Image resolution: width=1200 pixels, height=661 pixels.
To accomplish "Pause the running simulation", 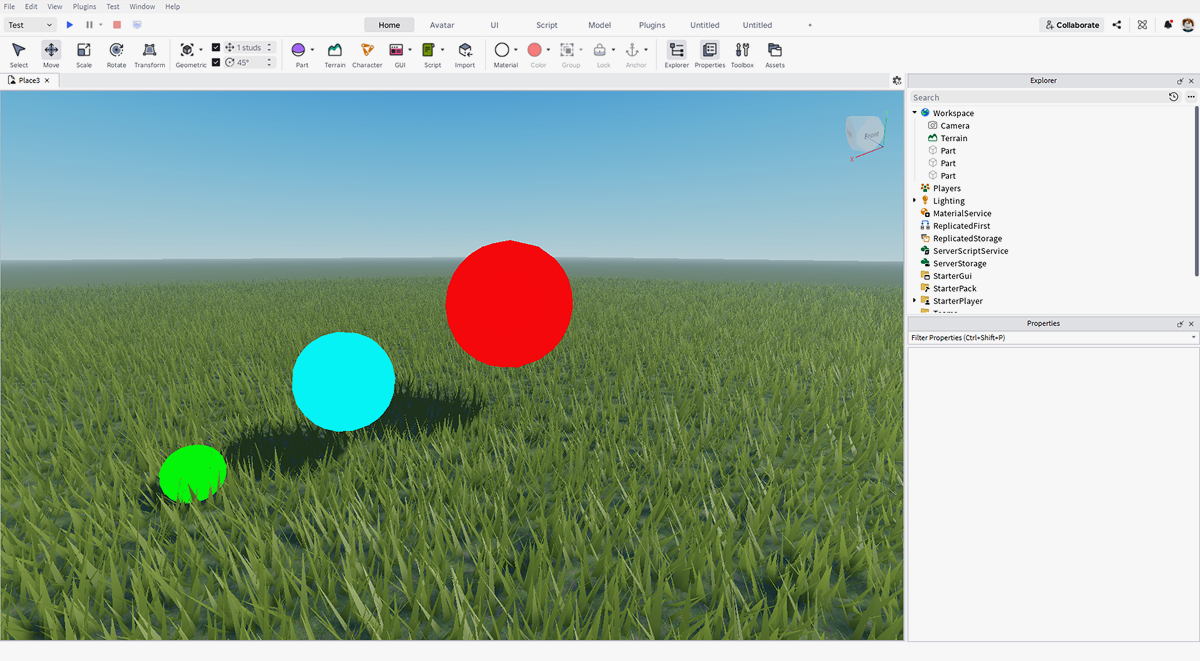I will coord(89,25).
